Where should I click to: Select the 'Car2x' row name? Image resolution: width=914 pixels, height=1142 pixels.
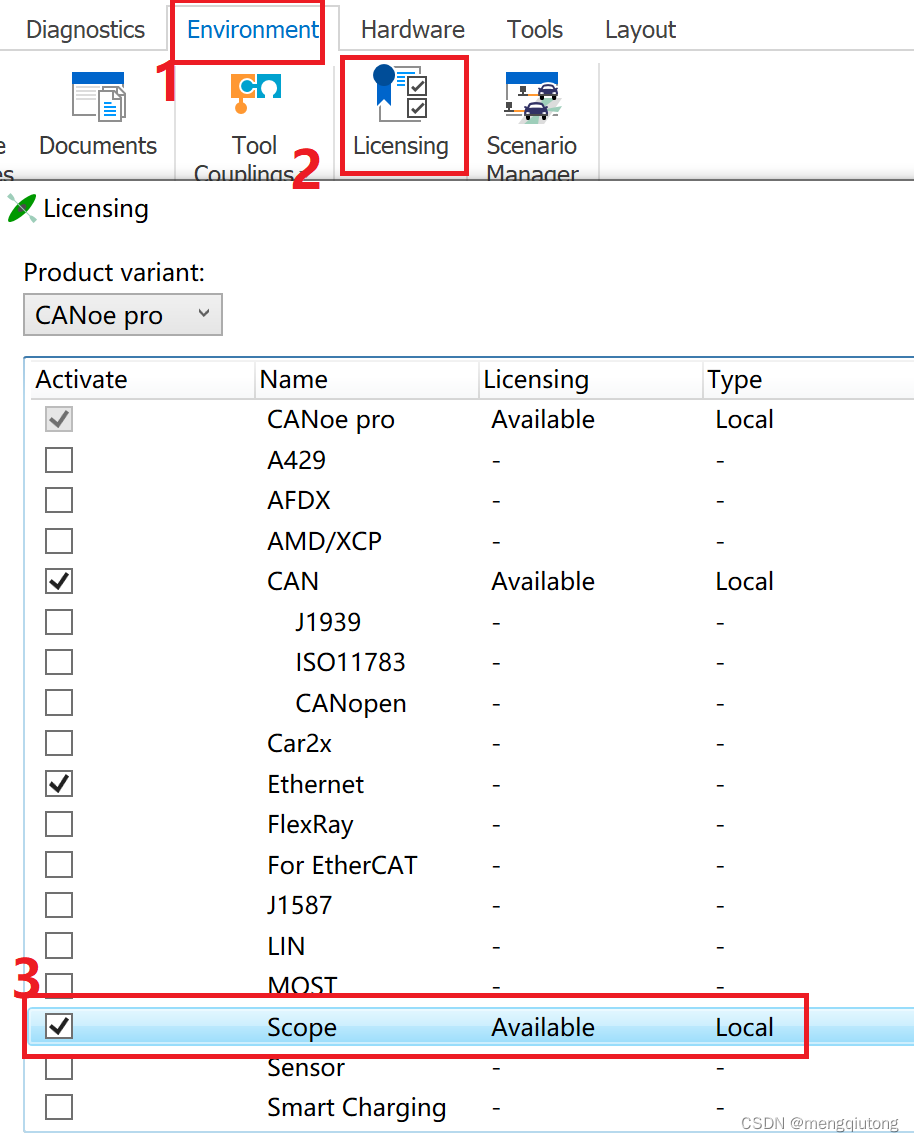click(x=299, y=744)
